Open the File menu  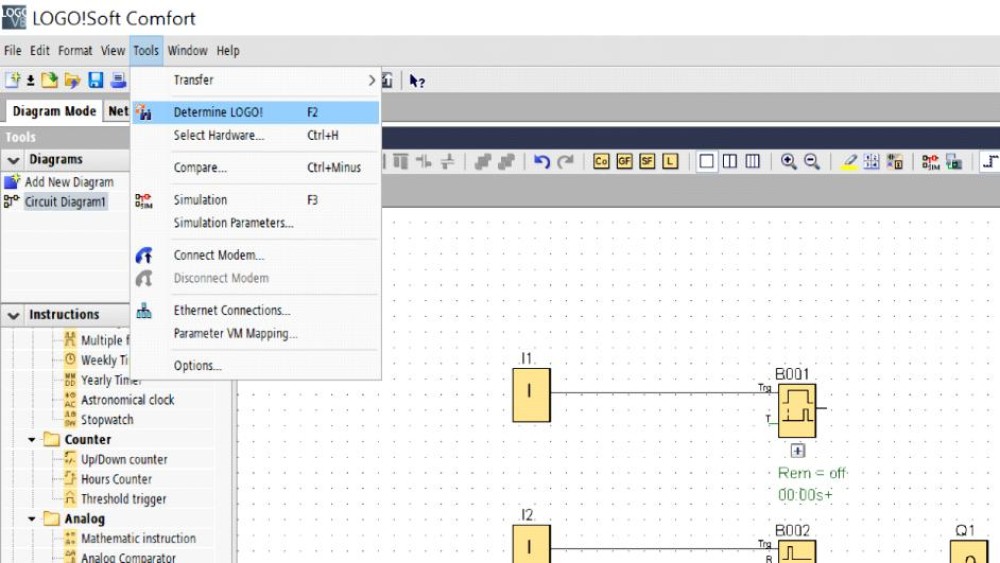tap(13, 50)
